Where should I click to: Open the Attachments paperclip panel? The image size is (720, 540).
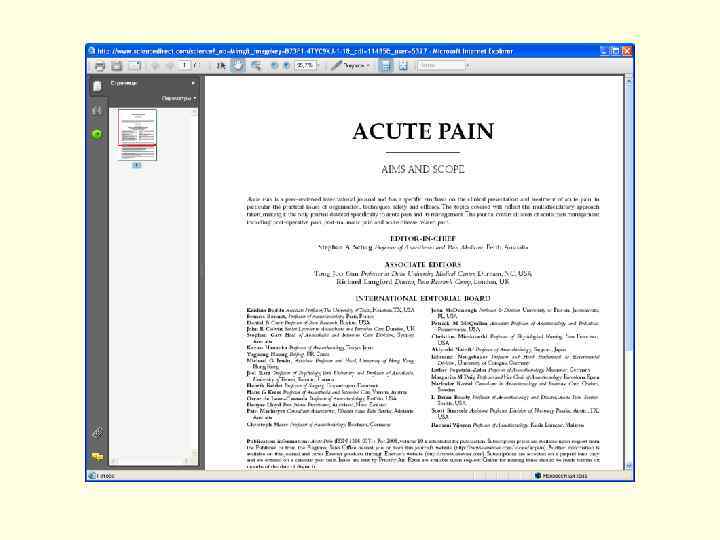click(x=97, y=433)
